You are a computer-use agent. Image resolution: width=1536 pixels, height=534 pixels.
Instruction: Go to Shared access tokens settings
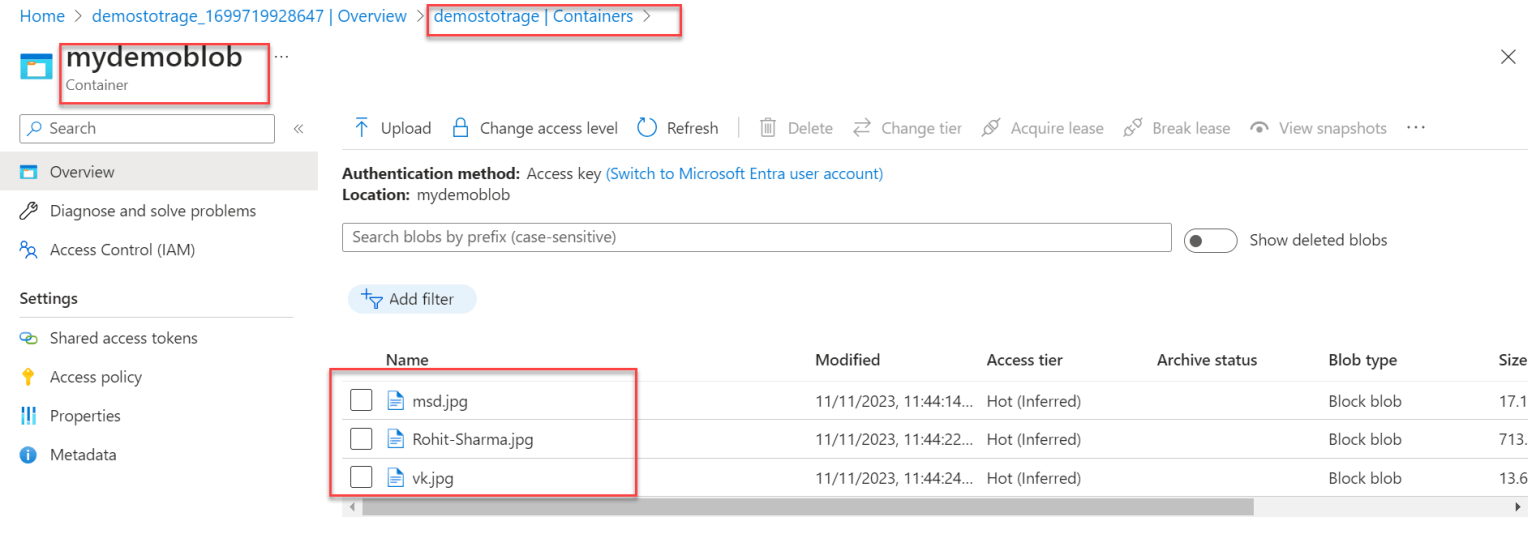[x=123, y=338]
